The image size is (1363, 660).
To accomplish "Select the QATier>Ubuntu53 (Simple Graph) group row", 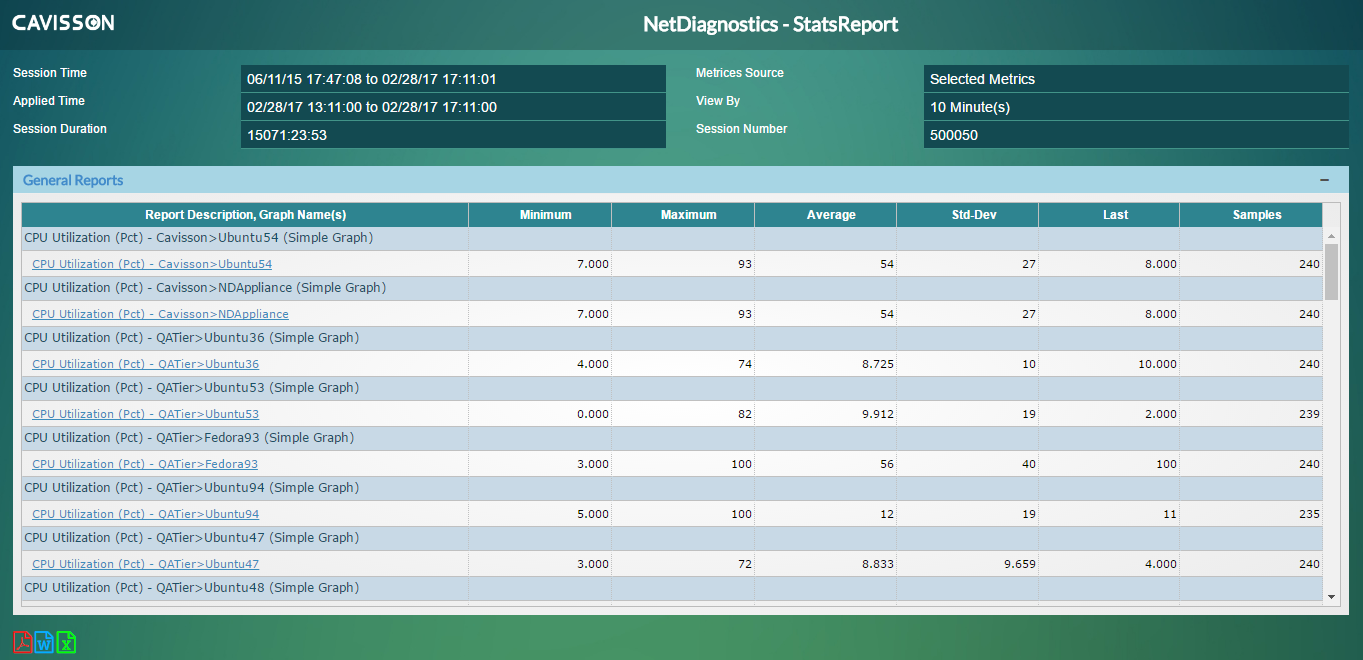I will [x=672, y=388].
